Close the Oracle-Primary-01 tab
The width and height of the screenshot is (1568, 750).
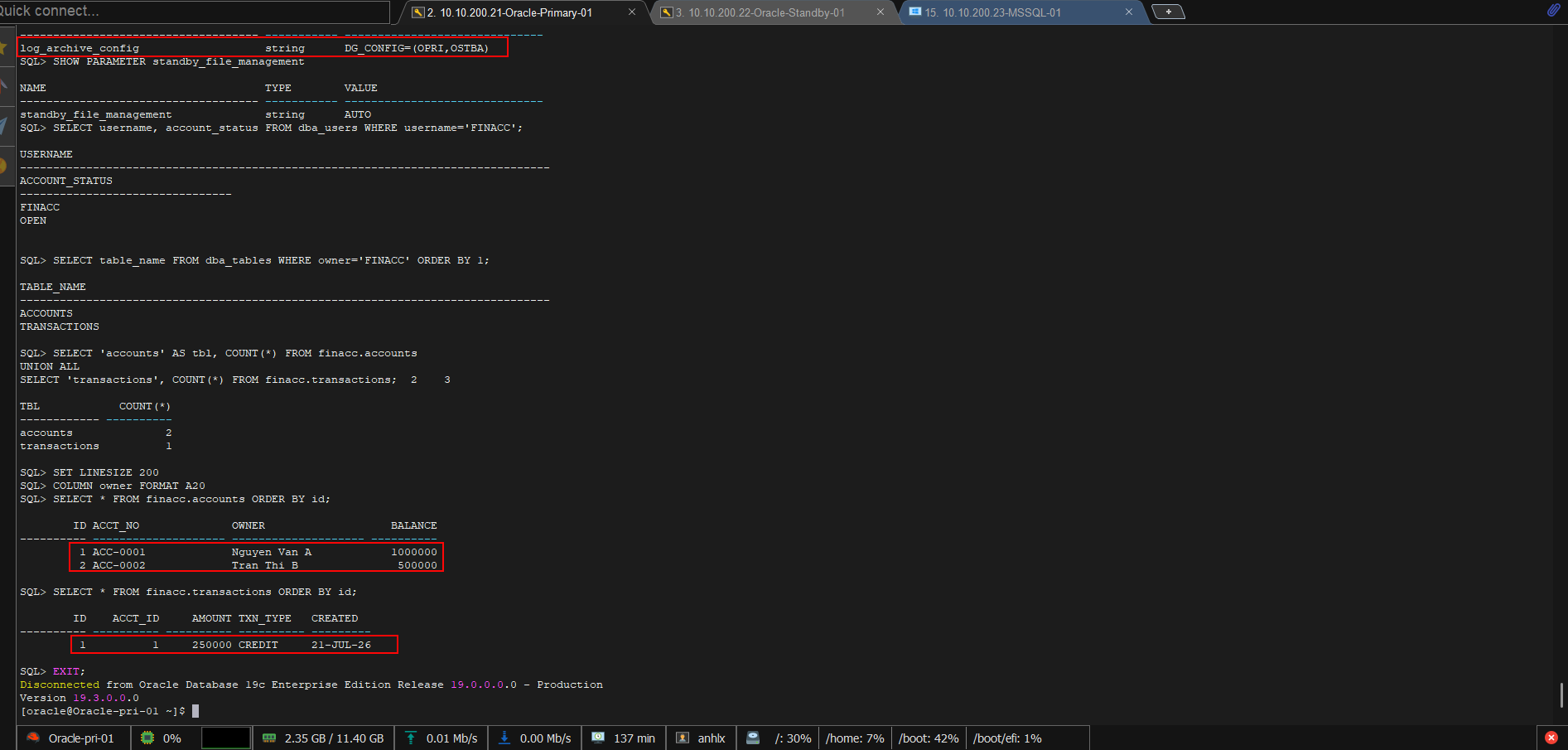click(x=632, y=12)
